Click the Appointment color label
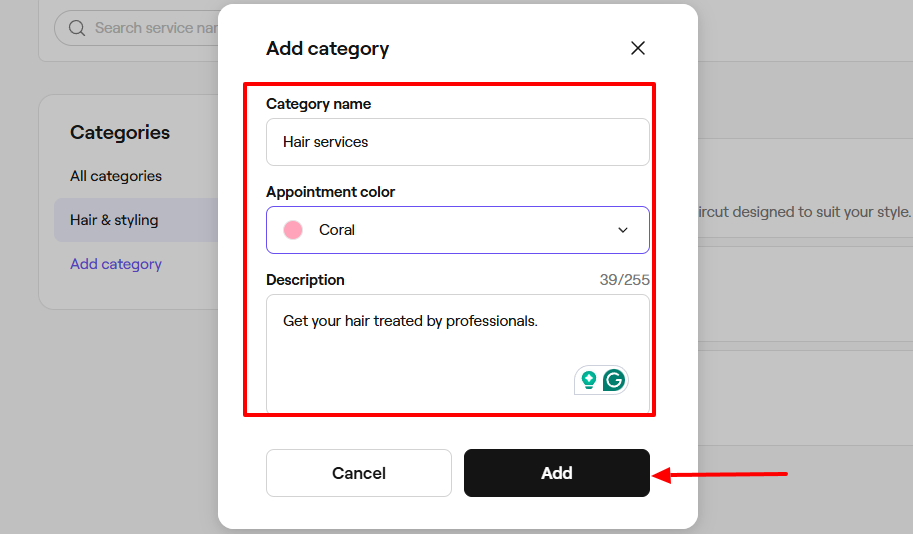913x534 pixels. (331, 192)
